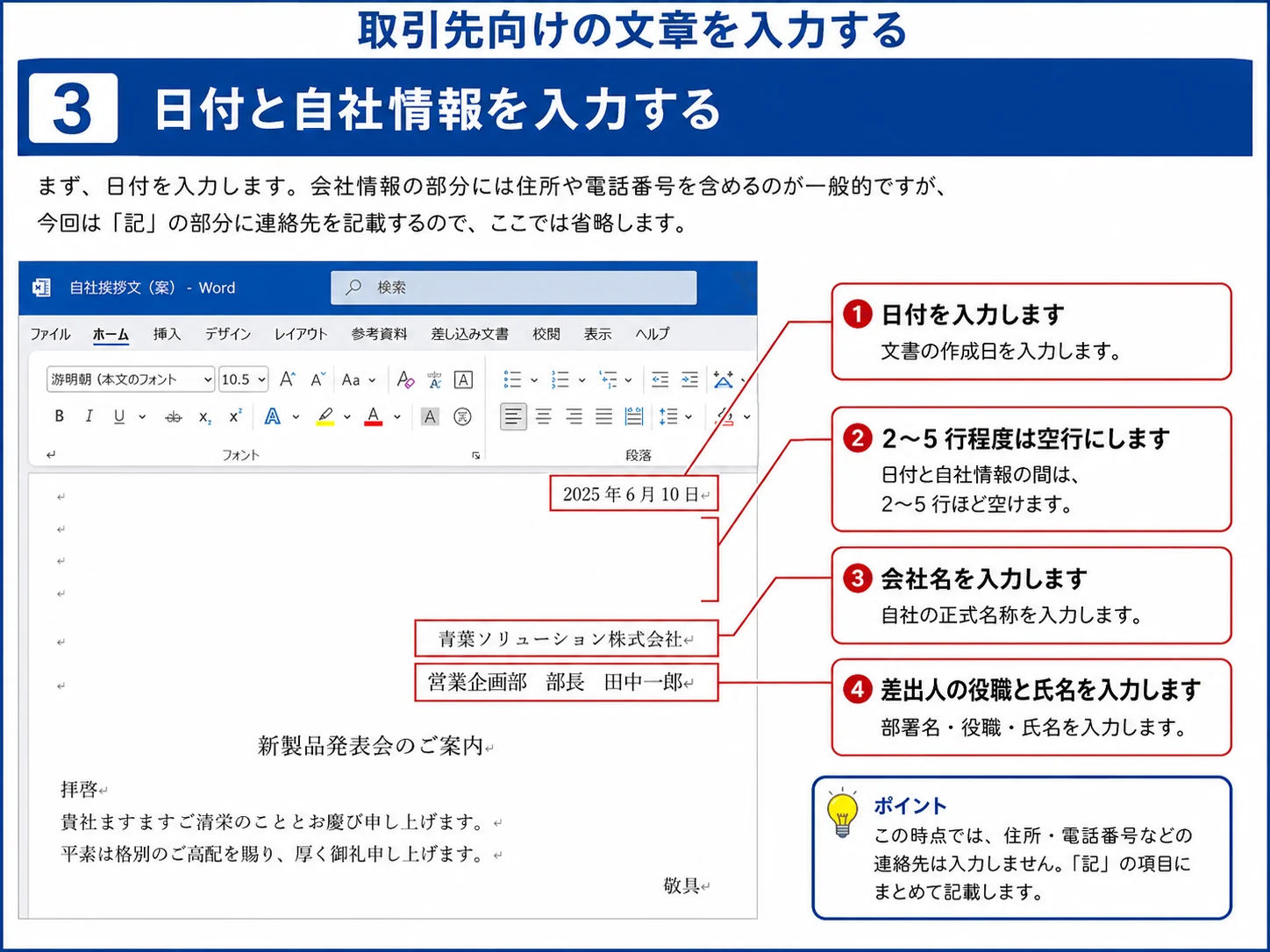
Task: Open the 挿入 tab
Action: [x=167, y=334]
